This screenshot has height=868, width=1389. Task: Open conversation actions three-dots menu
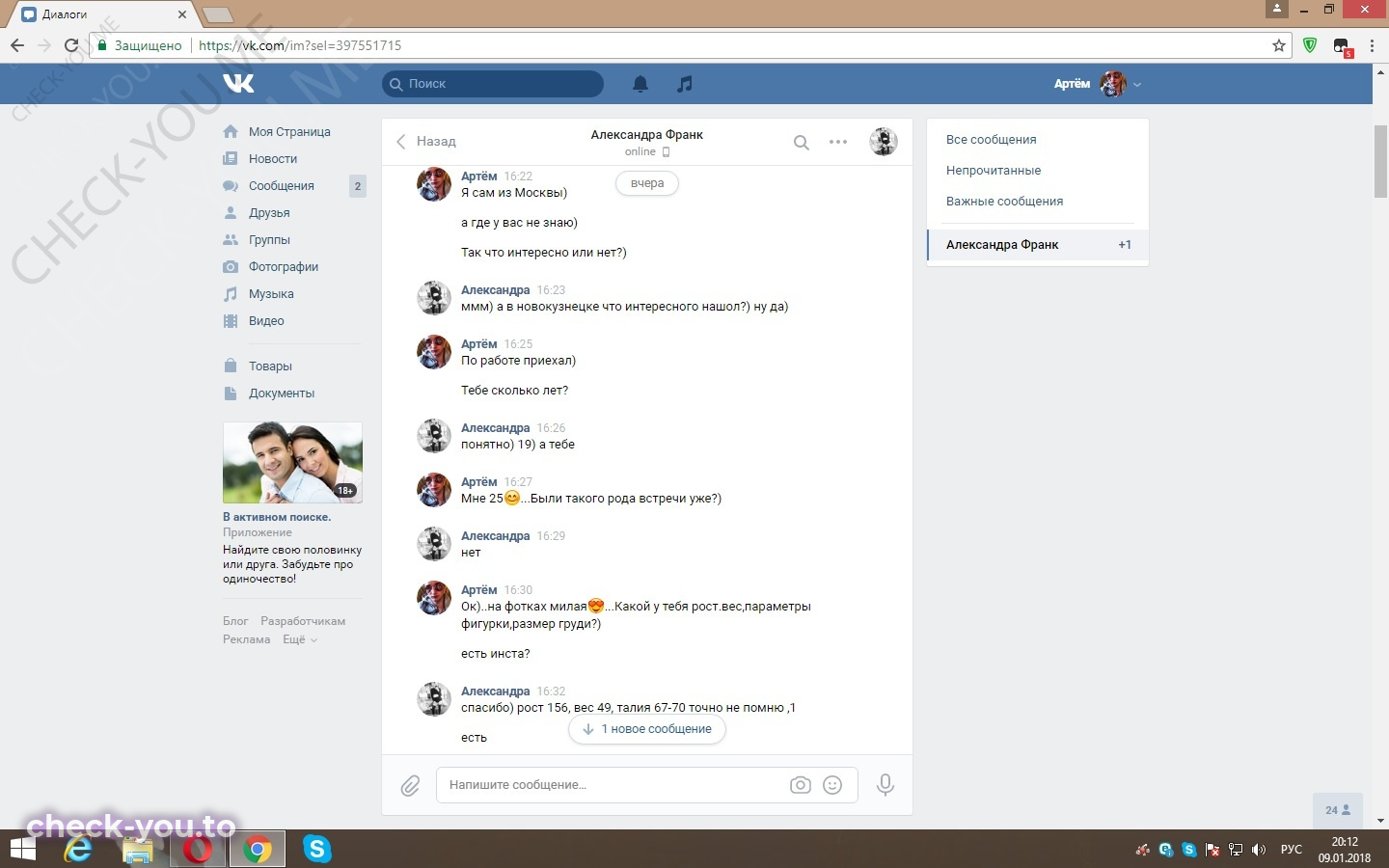click(838, 142)
